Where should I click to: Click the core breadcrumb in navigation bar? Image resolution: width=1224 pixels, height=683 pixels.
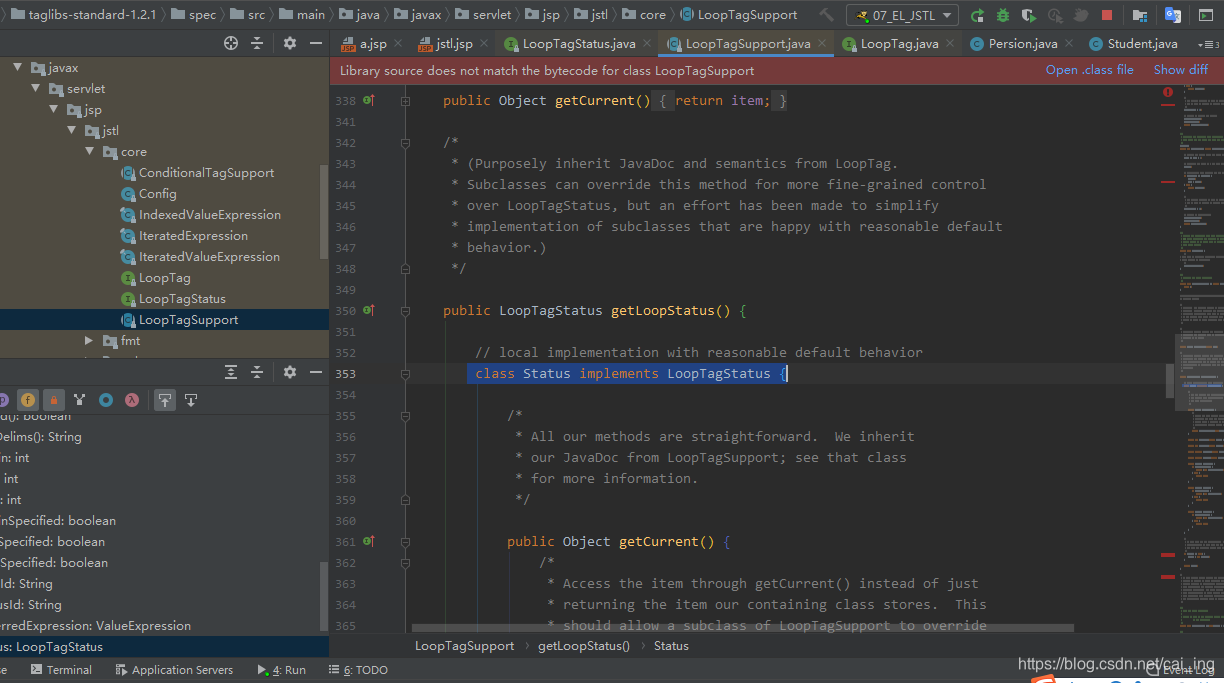(x=645, y=15)
